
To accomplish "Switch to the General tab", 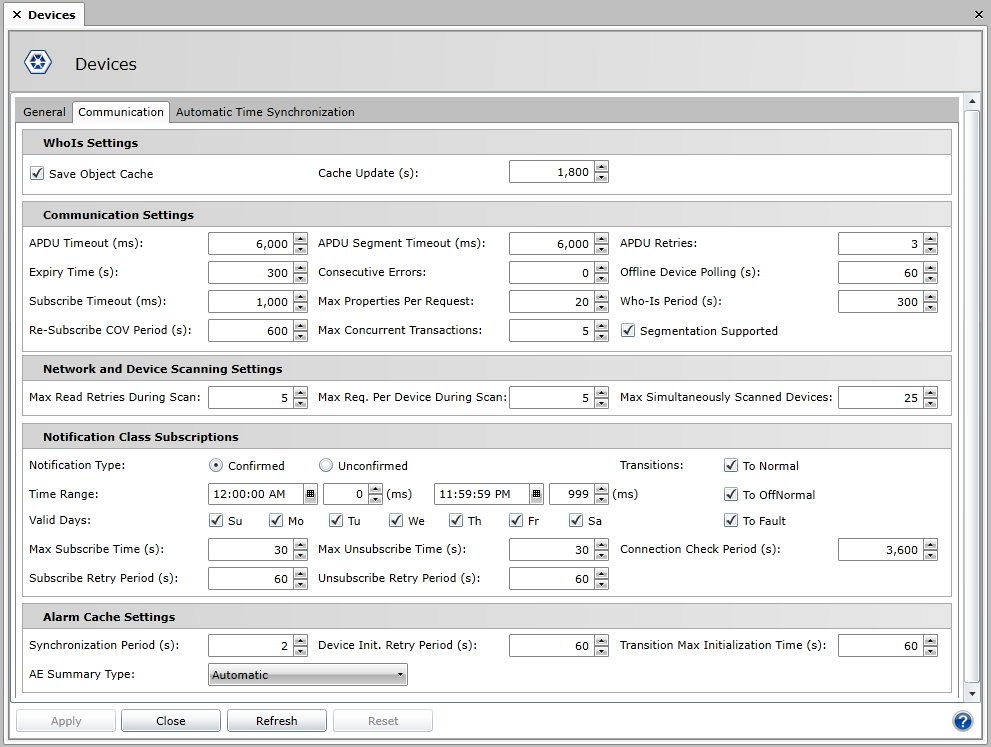I will pos(44,112).
